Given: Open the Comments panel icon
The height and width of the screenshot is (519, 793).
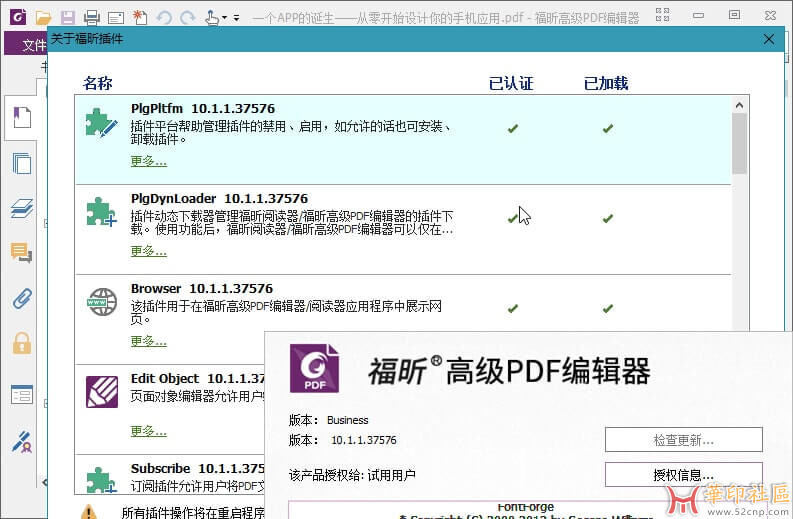Looking at the screenshot, I should (x=21, y=252).
